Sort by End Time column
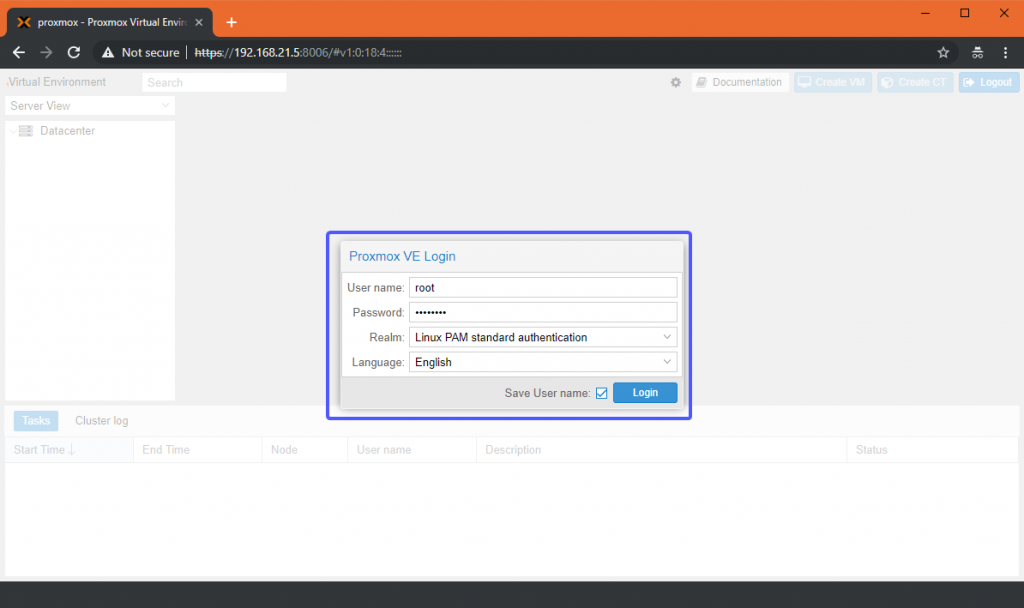The width and height of the screenshot is (1024, 608). click(198, 450)
